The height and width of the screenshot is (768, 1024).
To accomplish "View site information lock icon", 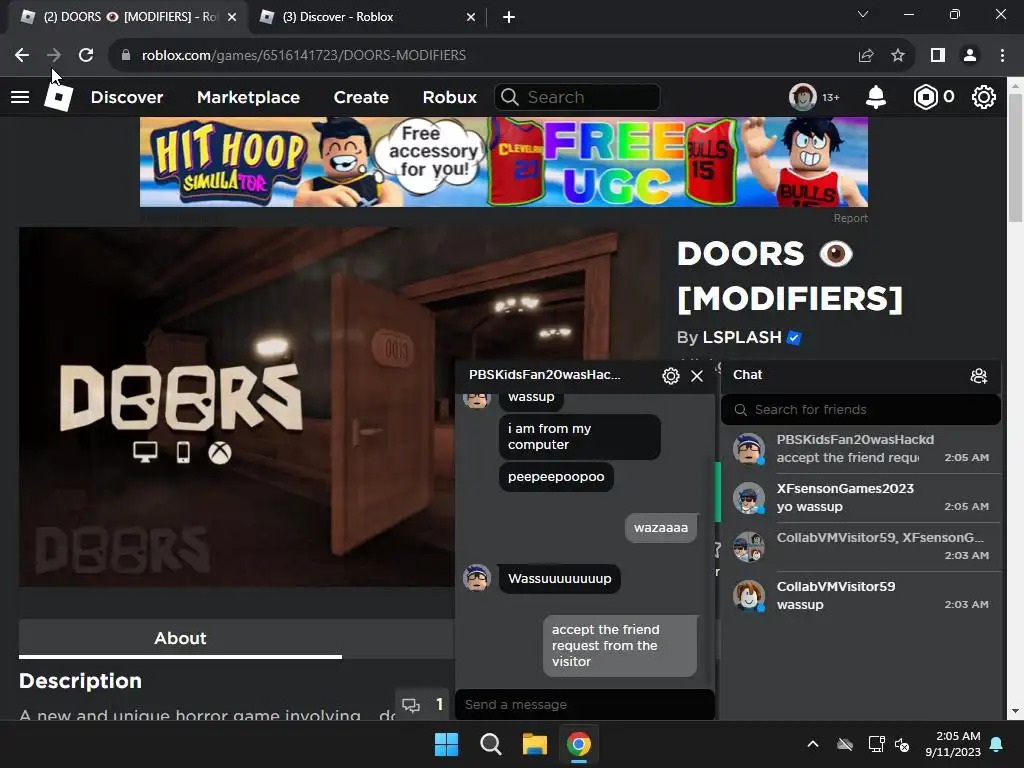I will (x=126, y=55).
